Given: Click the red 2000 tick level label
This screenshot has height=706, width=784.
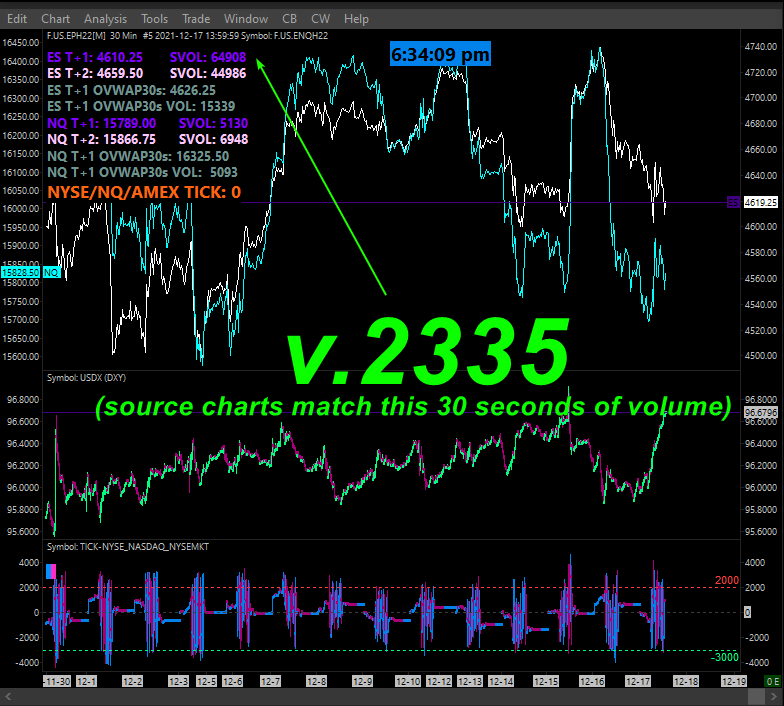Looking at the screenshot, I should pyautogui.click(x=726, y=580).
